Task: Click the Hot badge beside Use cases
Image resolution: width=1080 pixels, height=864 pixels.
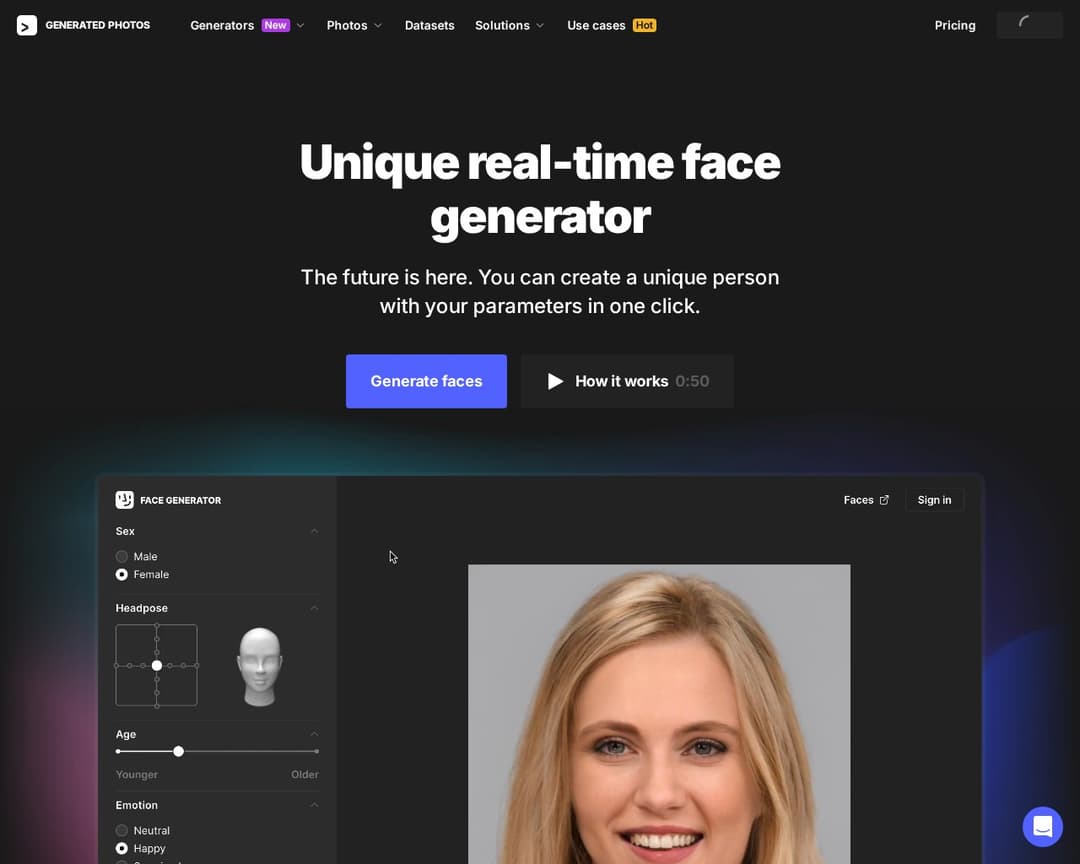Action: point(644,25)
